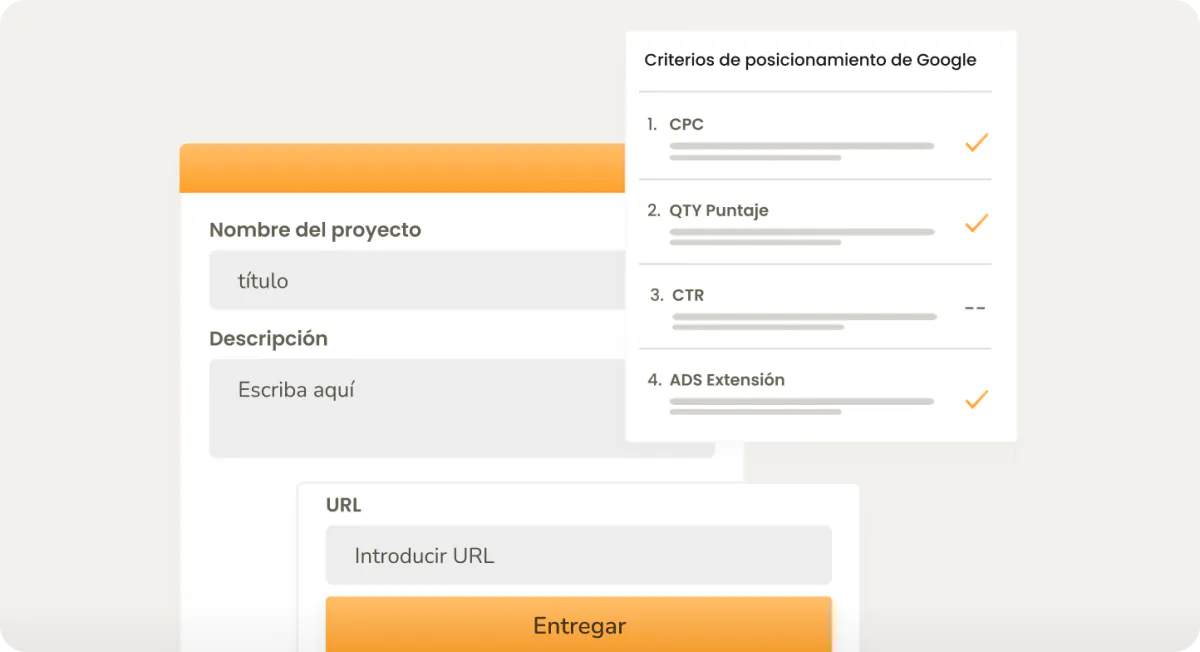Click the gray placeholder lines under CPC
This screenshot has width=1200, height=652.
[801, 151]
